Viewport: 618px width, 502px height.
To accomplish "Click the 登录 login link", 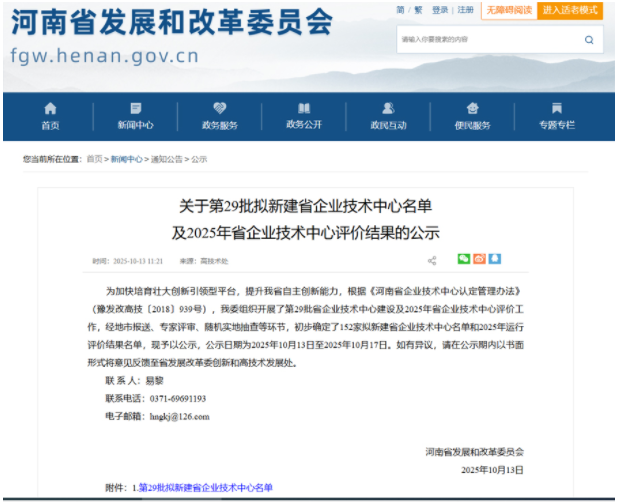I will (x=440, y=10).
